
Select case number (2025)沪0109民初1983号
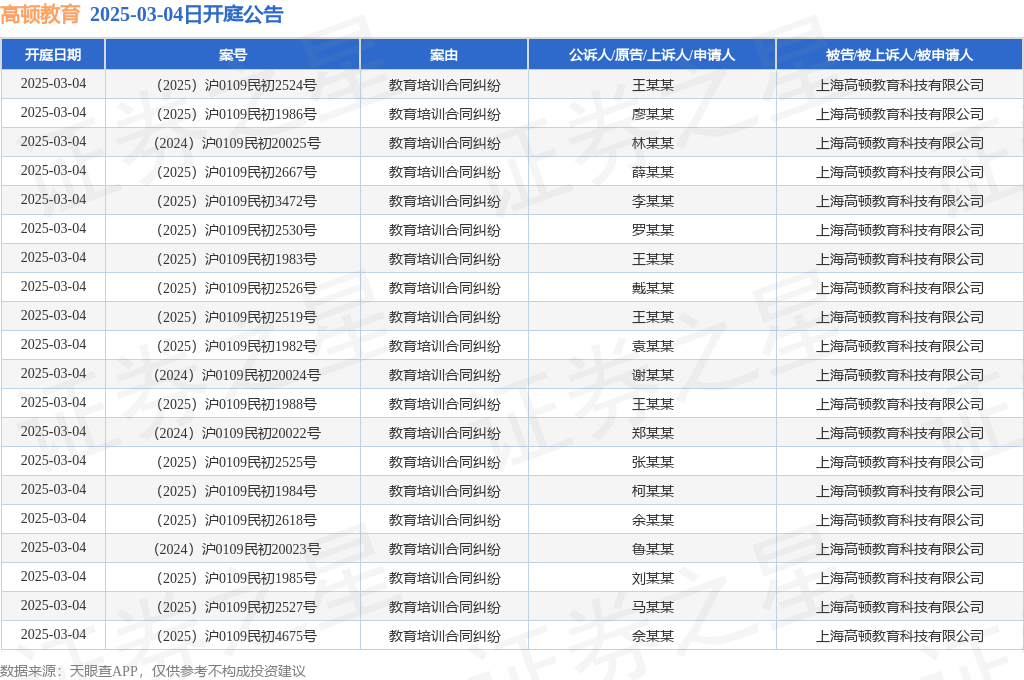236,259
